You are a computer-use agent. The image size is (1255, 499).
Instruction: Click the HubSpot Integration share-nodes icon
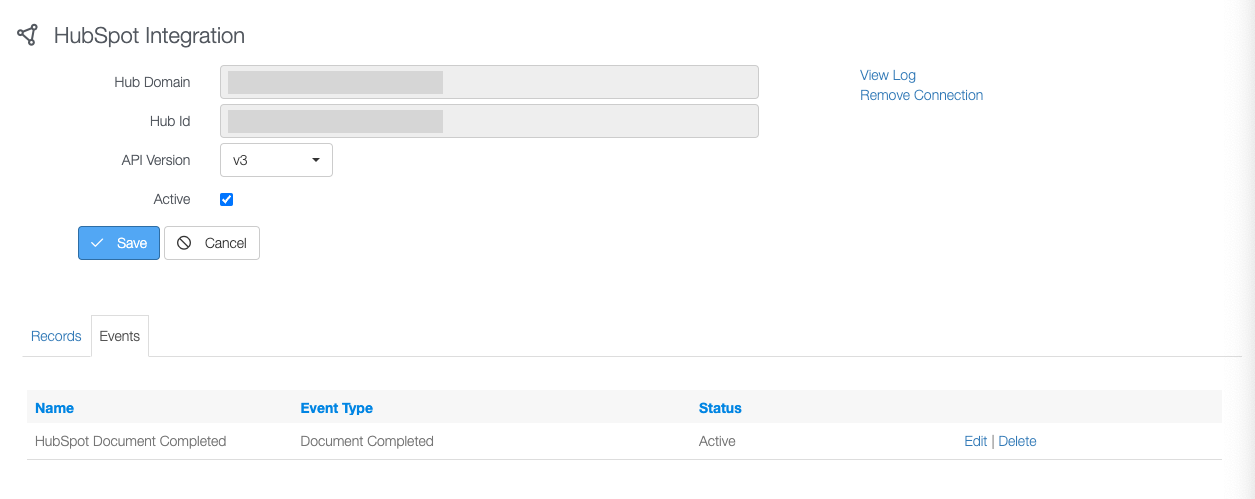27,35
